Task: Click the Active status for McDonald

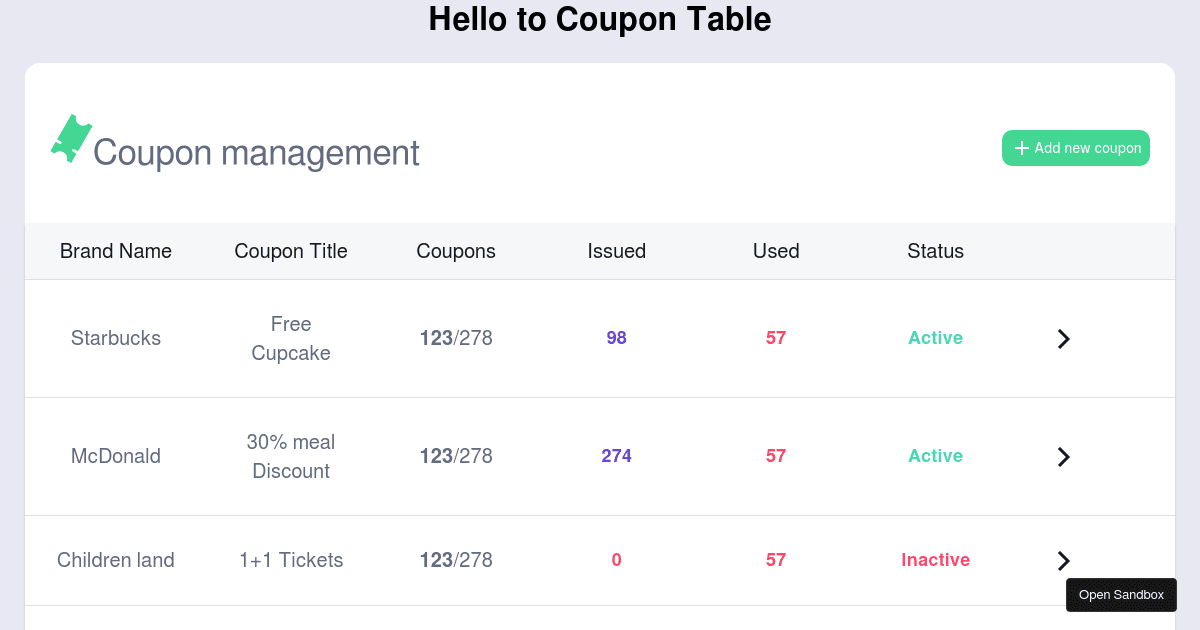Action: coord(935,456)
